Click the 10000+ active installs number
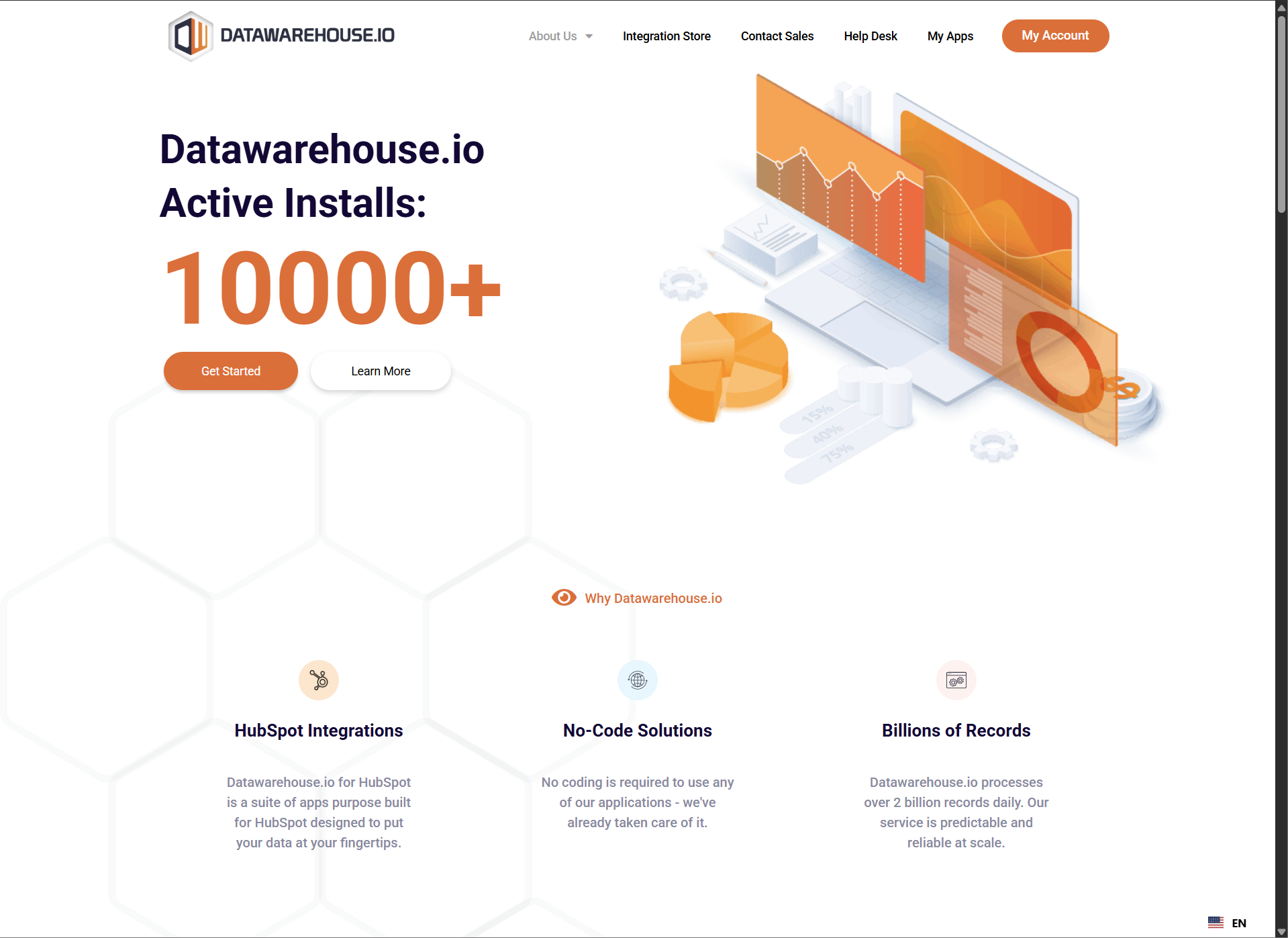The image size is (1288, 938). click(x=332, y=287)
